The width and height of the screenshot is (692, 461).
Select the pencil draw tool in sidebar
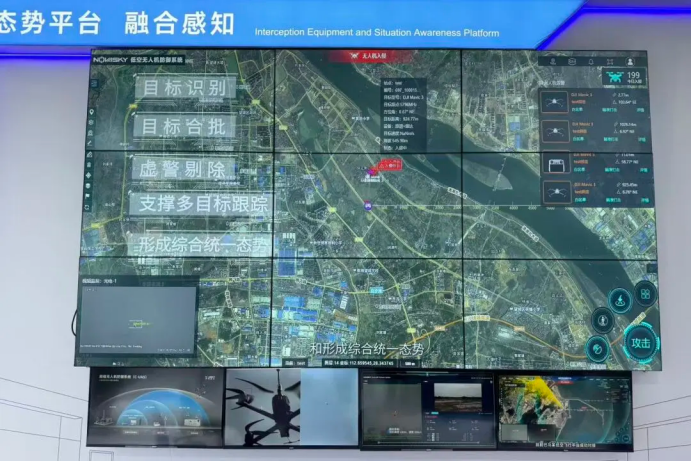coord(90,143)
